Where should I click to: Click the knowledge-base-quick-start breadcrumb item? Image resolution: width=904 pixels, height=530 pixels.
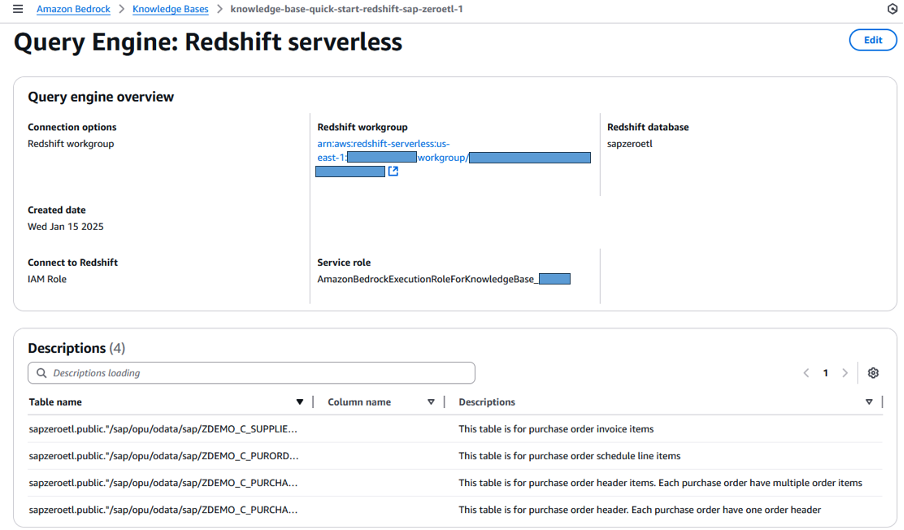point(346,9)
